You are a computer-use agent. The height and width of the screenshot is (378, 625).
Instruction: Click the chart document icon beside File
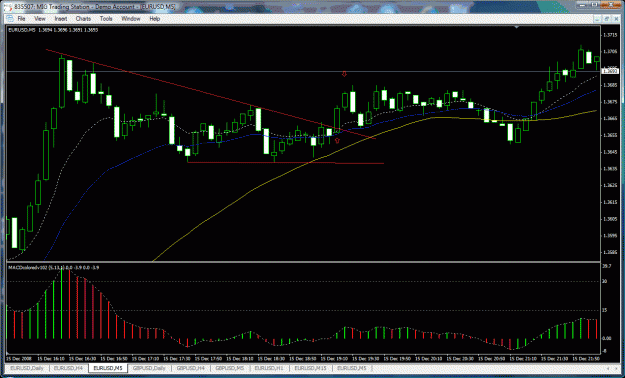[10, 19]
